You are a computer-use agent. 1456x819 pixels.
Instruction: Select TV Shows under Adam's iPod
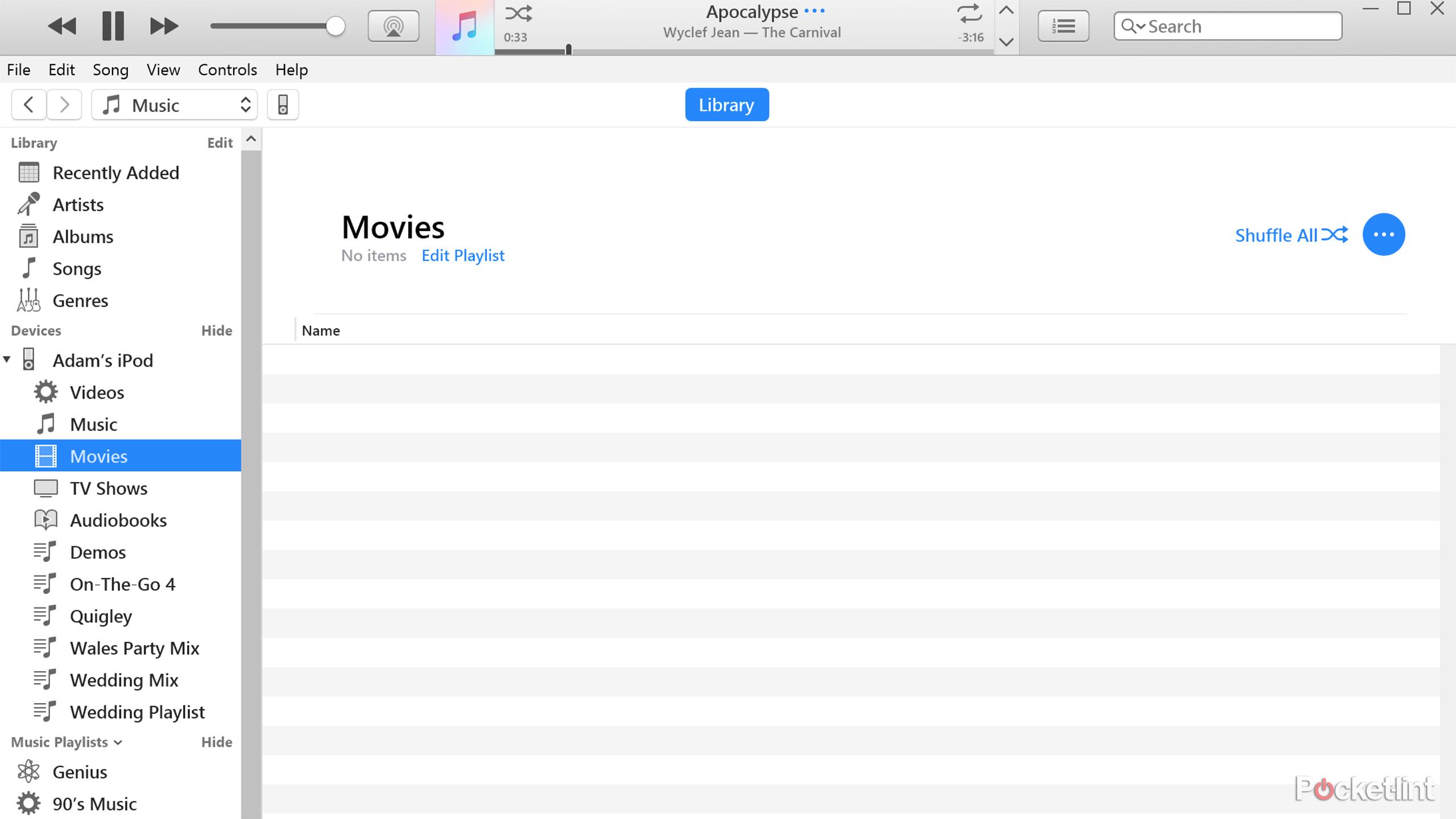(x=121, y=488)
